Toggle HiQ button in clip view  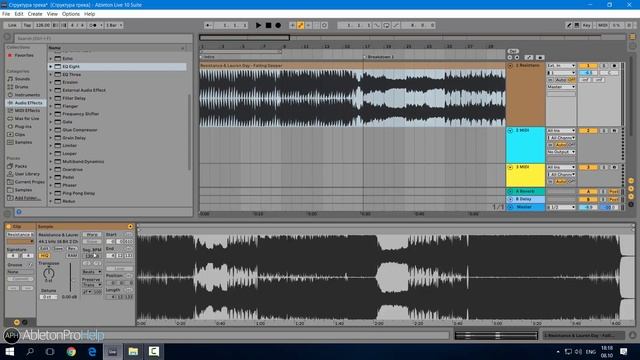tap(44, 256)
